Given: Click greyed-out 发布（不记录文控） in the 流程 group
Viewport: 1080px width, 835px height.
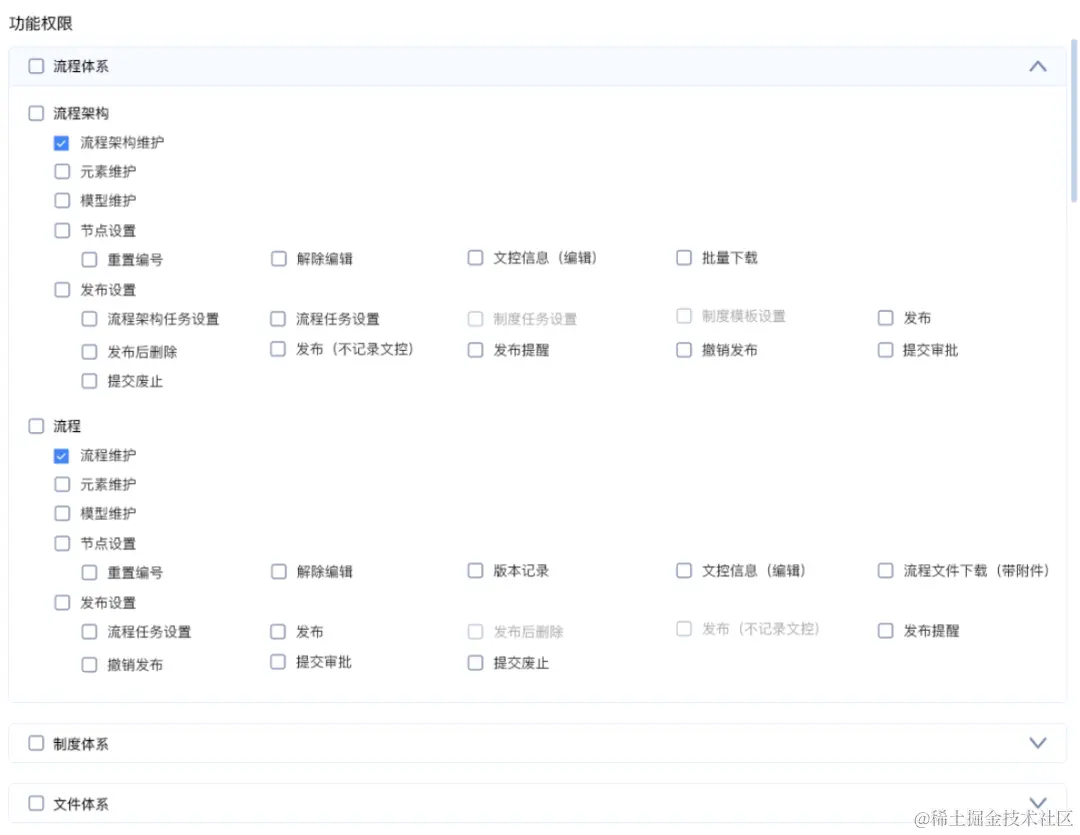Looking at the screenshot, I should (x=684, y=628).
